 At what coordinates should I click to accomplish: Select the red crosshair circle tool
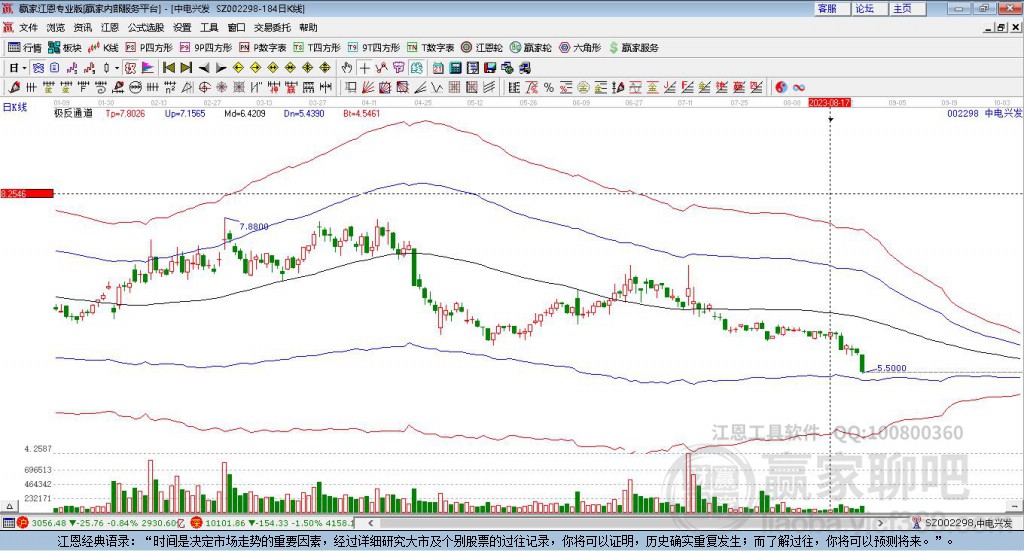(x=204, y=87)
